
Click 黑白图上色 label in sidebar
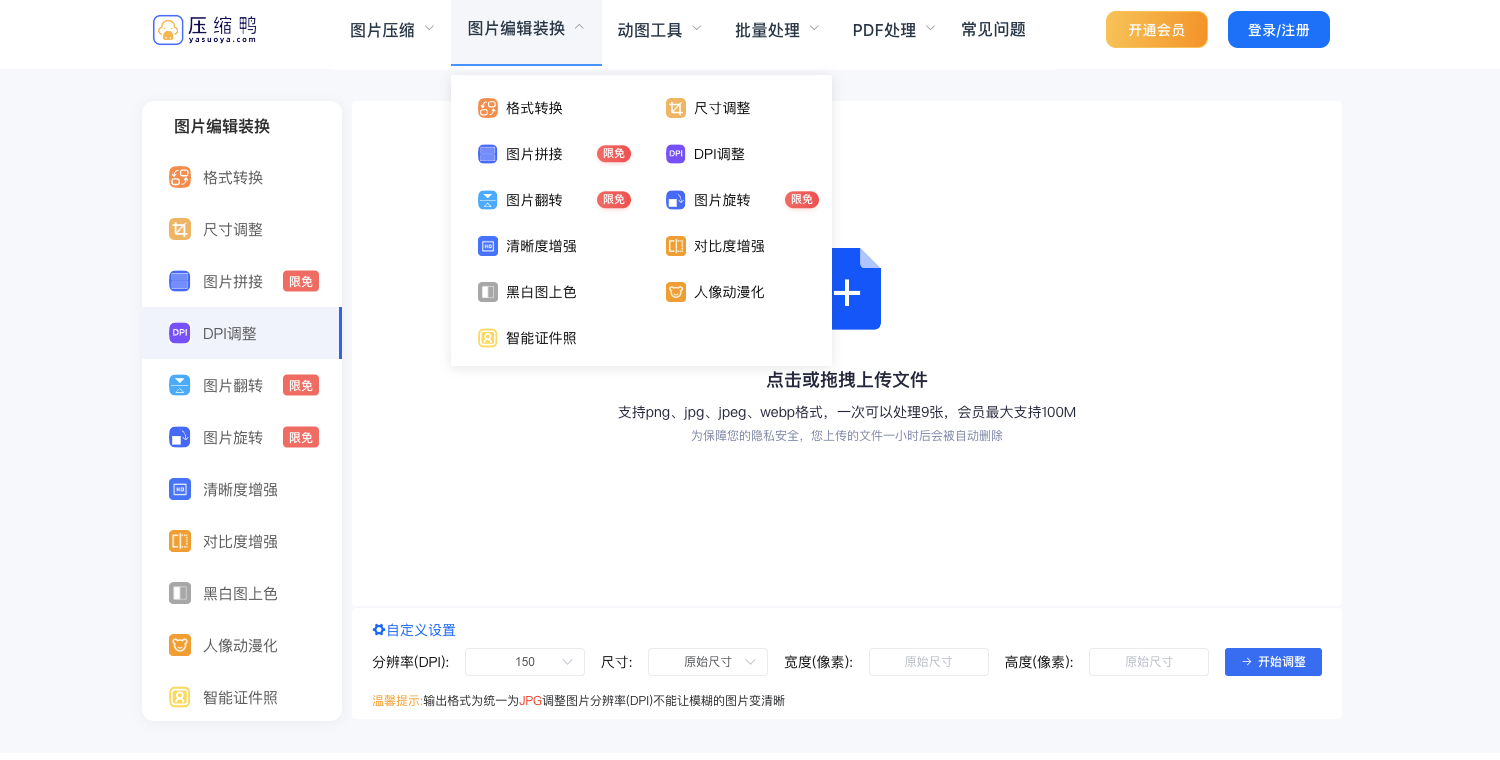click(x=240, y=593)
